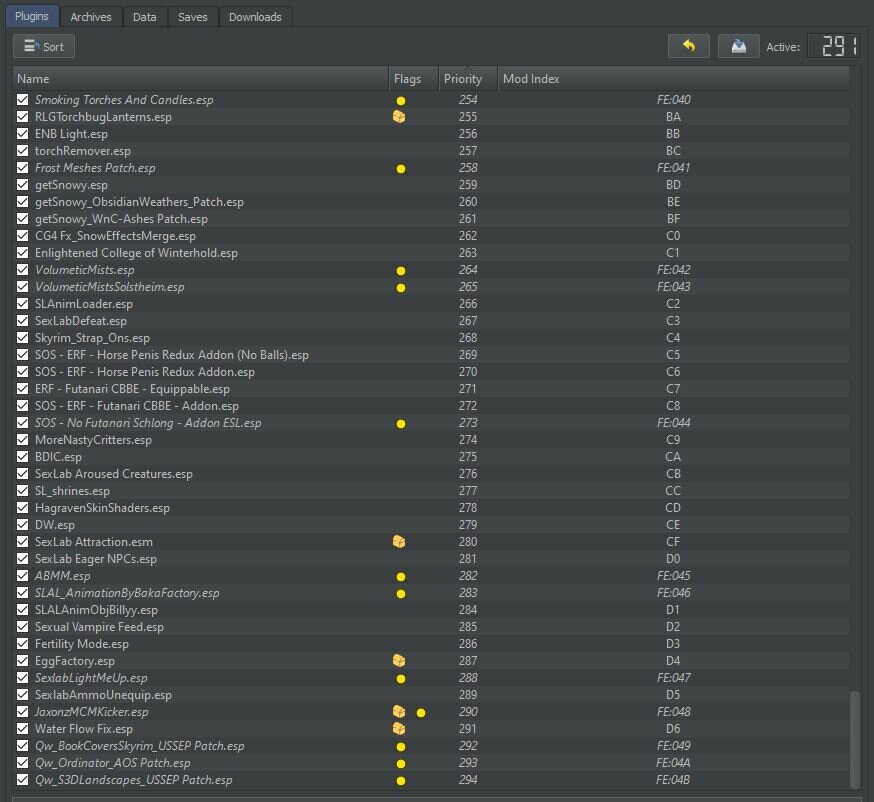The height and width of the screenshot is (802, 874).
Task: Select getSnowy_ObsidianWeathers_Patch.esp row
Action: [430, 202]
